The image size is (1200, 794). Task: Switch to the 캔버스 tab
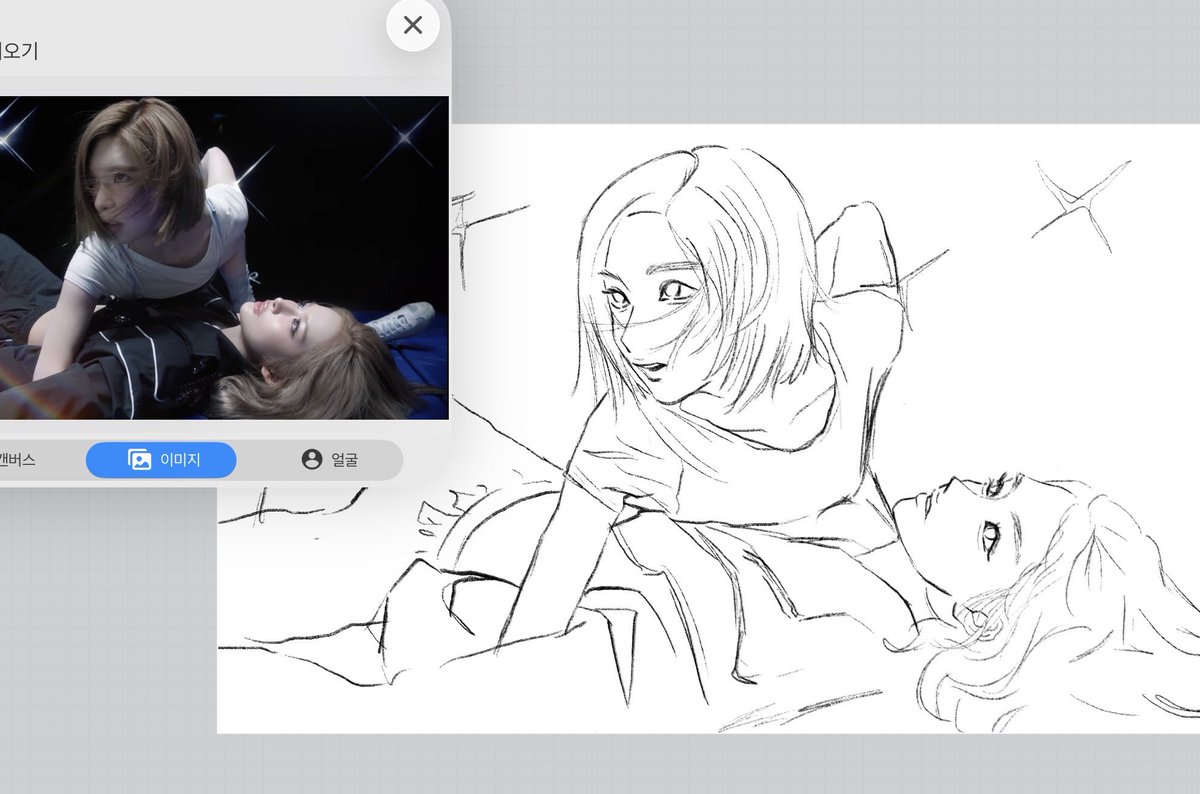17,460
